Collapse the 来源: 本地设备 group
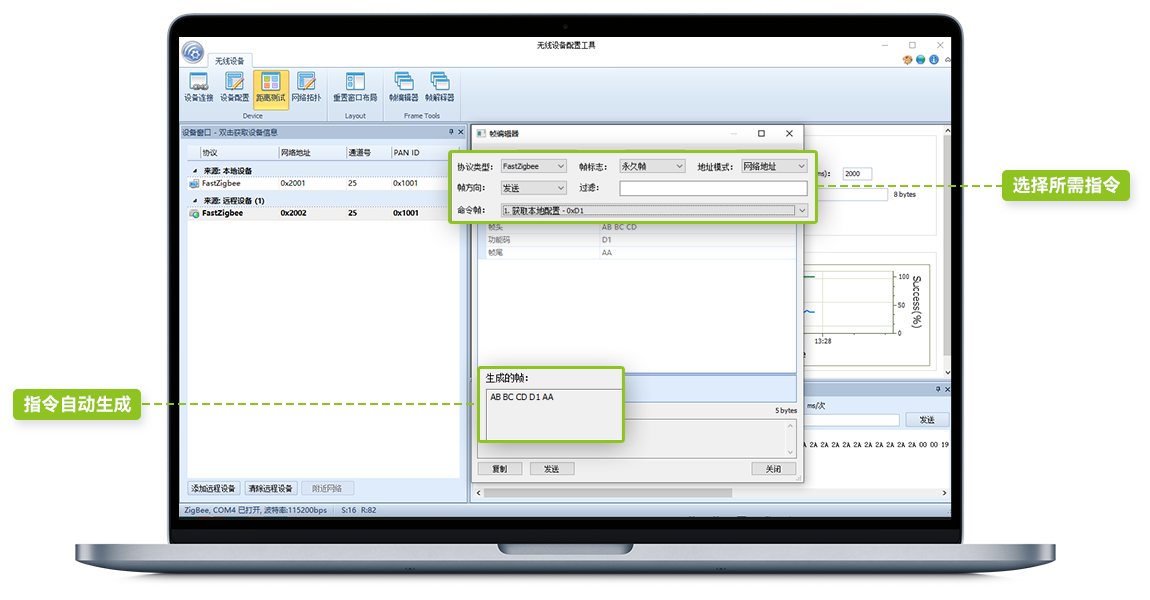This screenshot has height=600, width=1150. [x=195, y=171]
